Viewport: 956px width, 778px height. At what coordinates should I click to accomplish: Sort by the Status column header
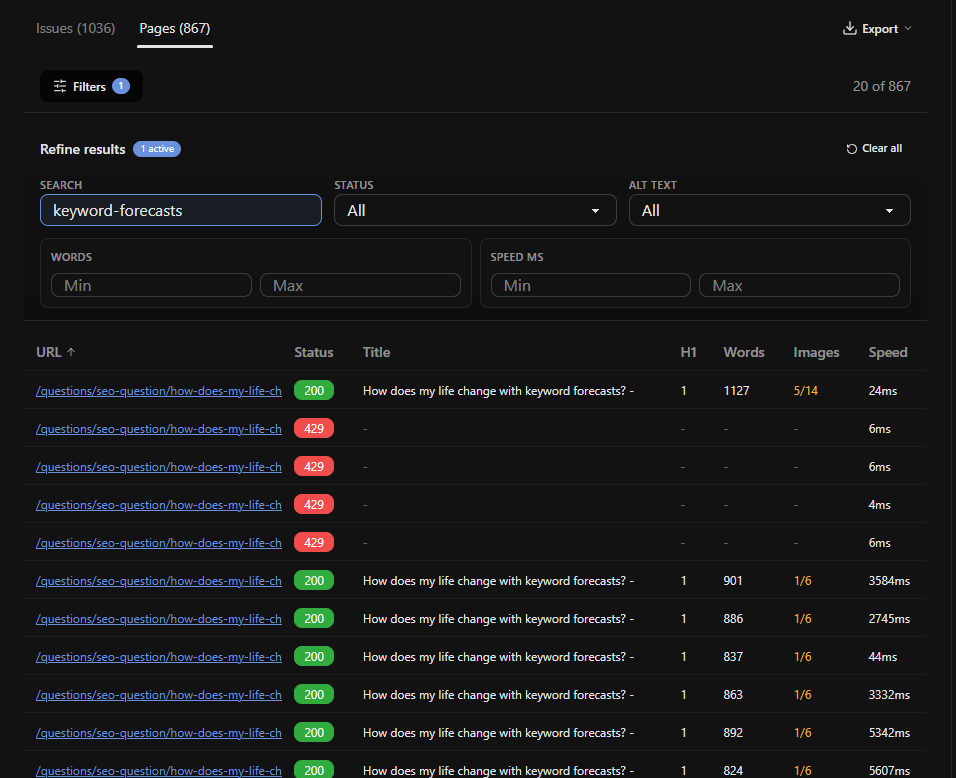[313, 352]
